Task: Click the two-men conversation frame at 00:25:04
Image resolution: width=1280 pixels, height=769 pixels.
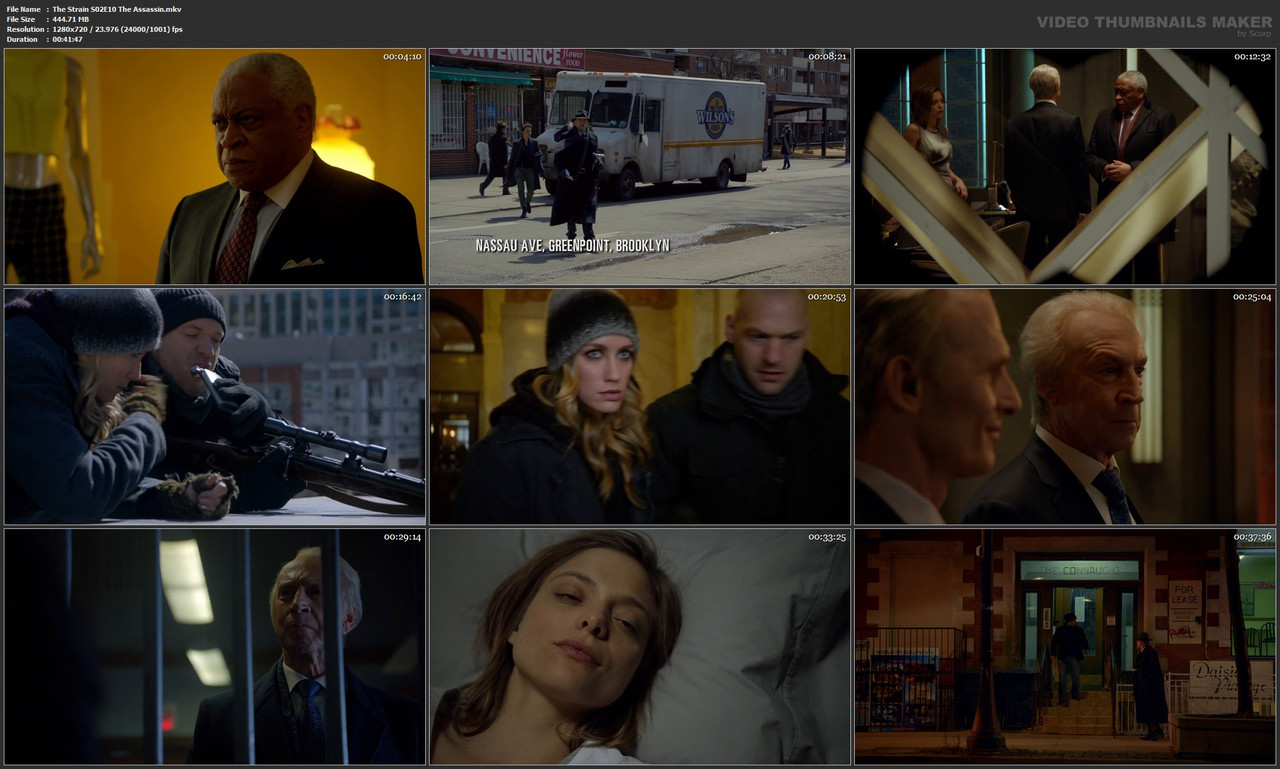Action: 1066,405
